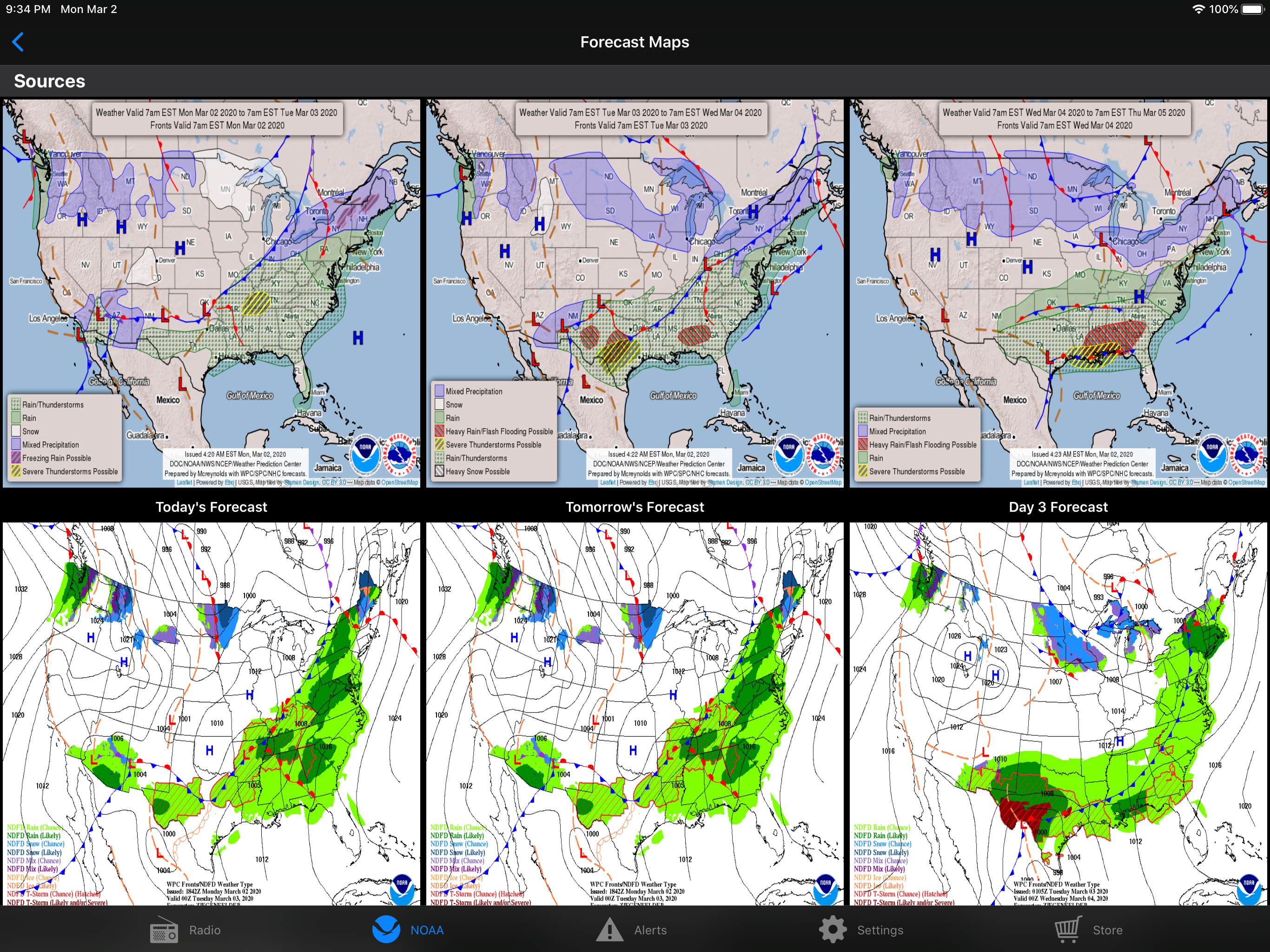Screen dimensions: 1270x952
Task: Tap the Heavy Snow Possible legend swatch
Action: [439, 471]
